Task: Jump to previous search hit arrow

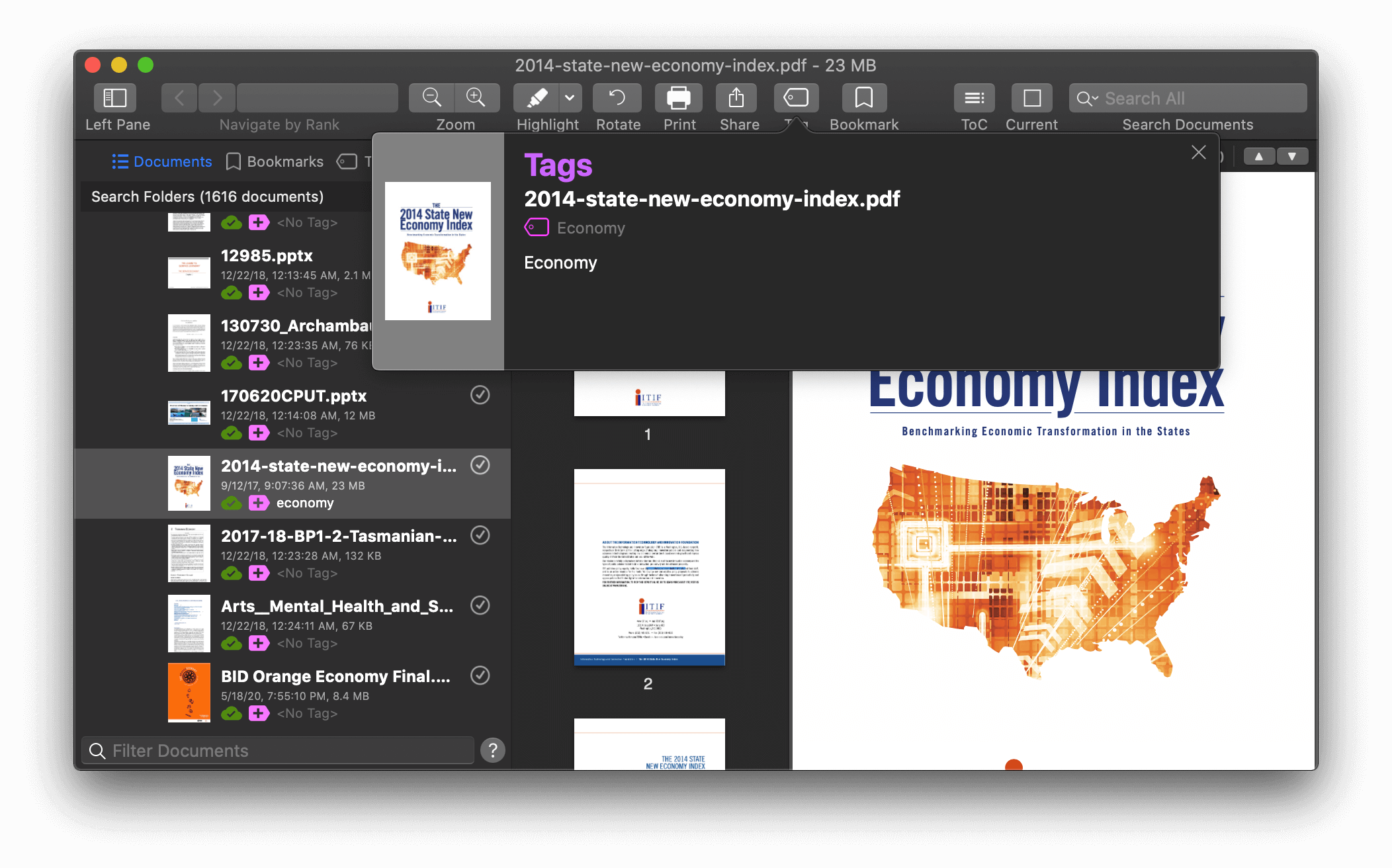Action: (x=1258, y=156)
